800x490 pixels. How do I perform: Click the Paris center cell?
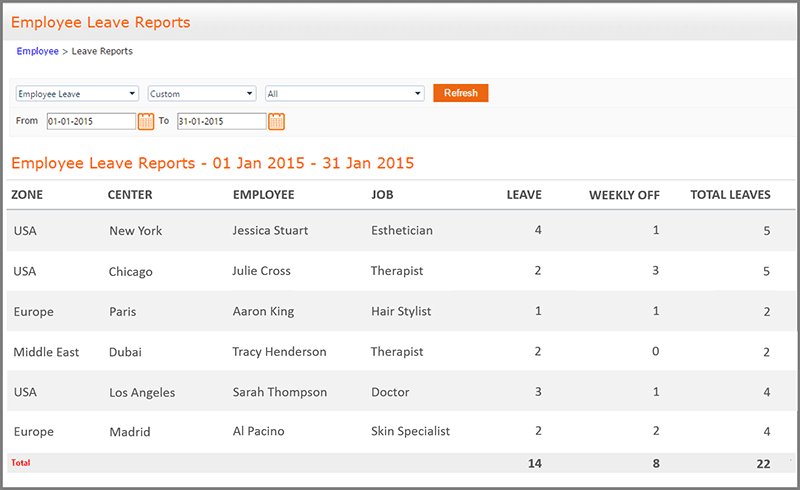point(122,311)
